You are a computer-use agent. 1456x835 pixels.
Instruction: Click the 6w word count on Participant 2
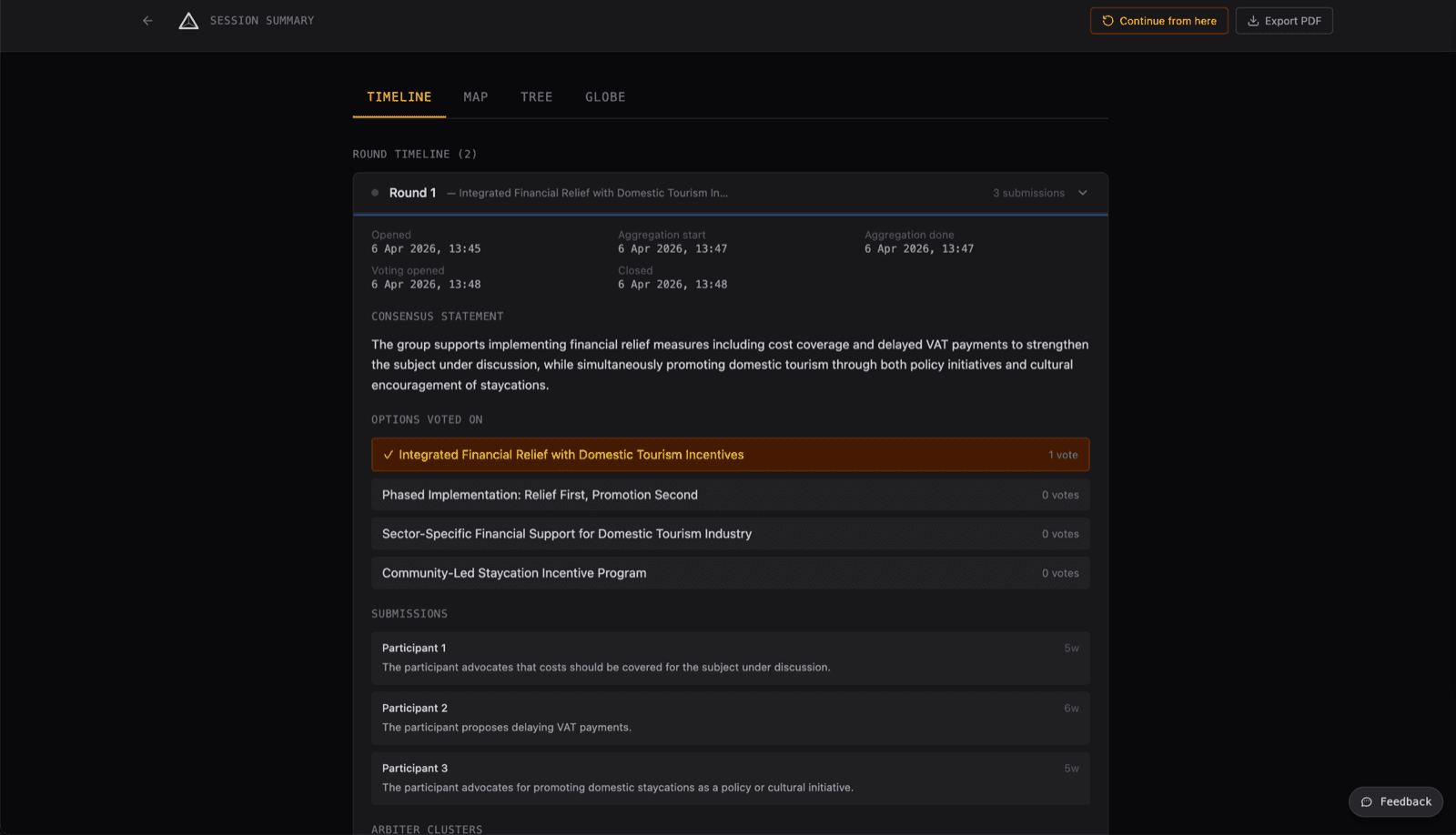[1071, 709]
